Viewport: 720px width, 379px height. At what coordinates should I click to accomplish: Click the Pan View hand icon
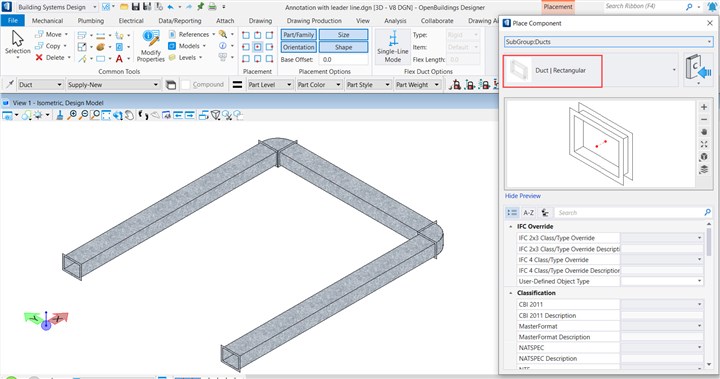coord(129,115)
